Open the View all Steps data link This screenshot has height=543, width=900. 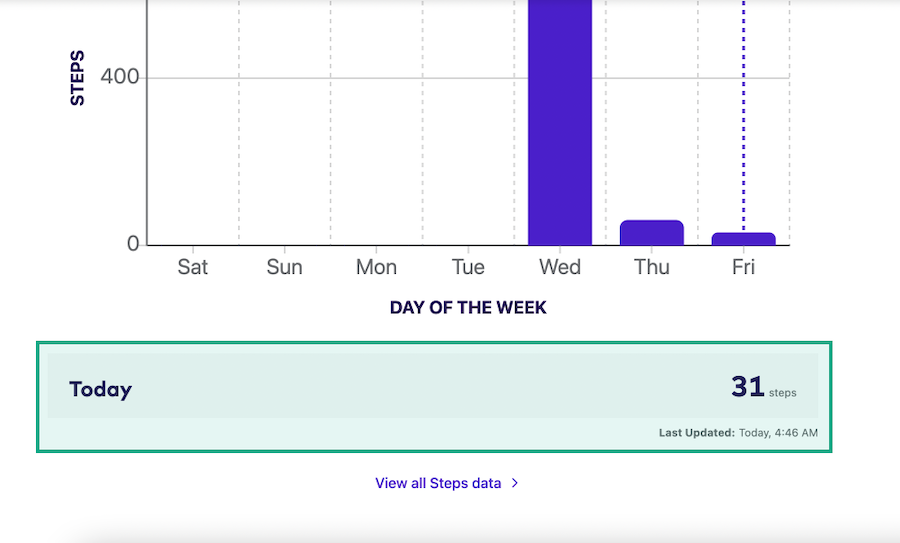coord(438,483)
